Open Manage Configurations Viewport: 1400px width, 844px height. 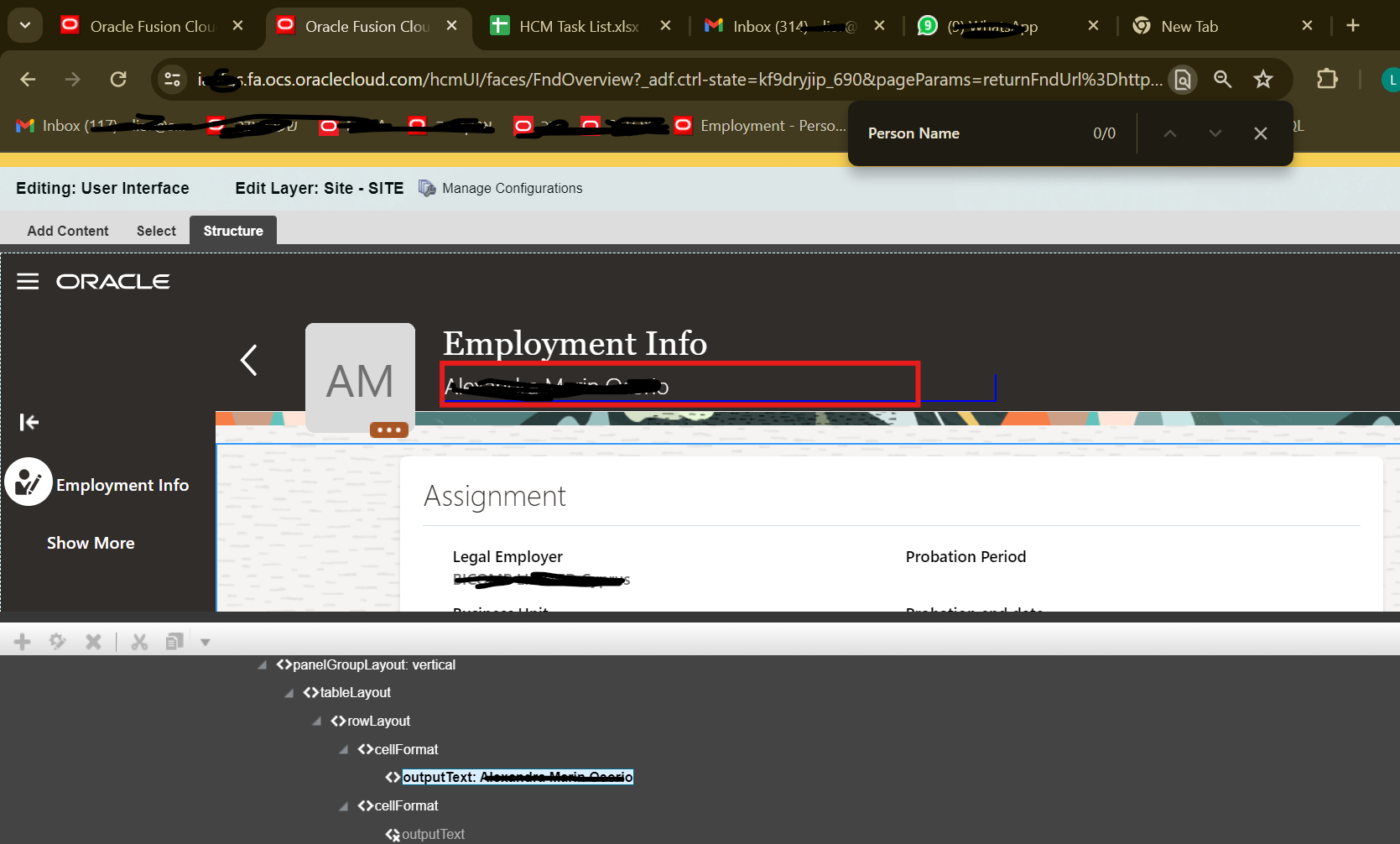pyautogui.click(x=513, y=188)
